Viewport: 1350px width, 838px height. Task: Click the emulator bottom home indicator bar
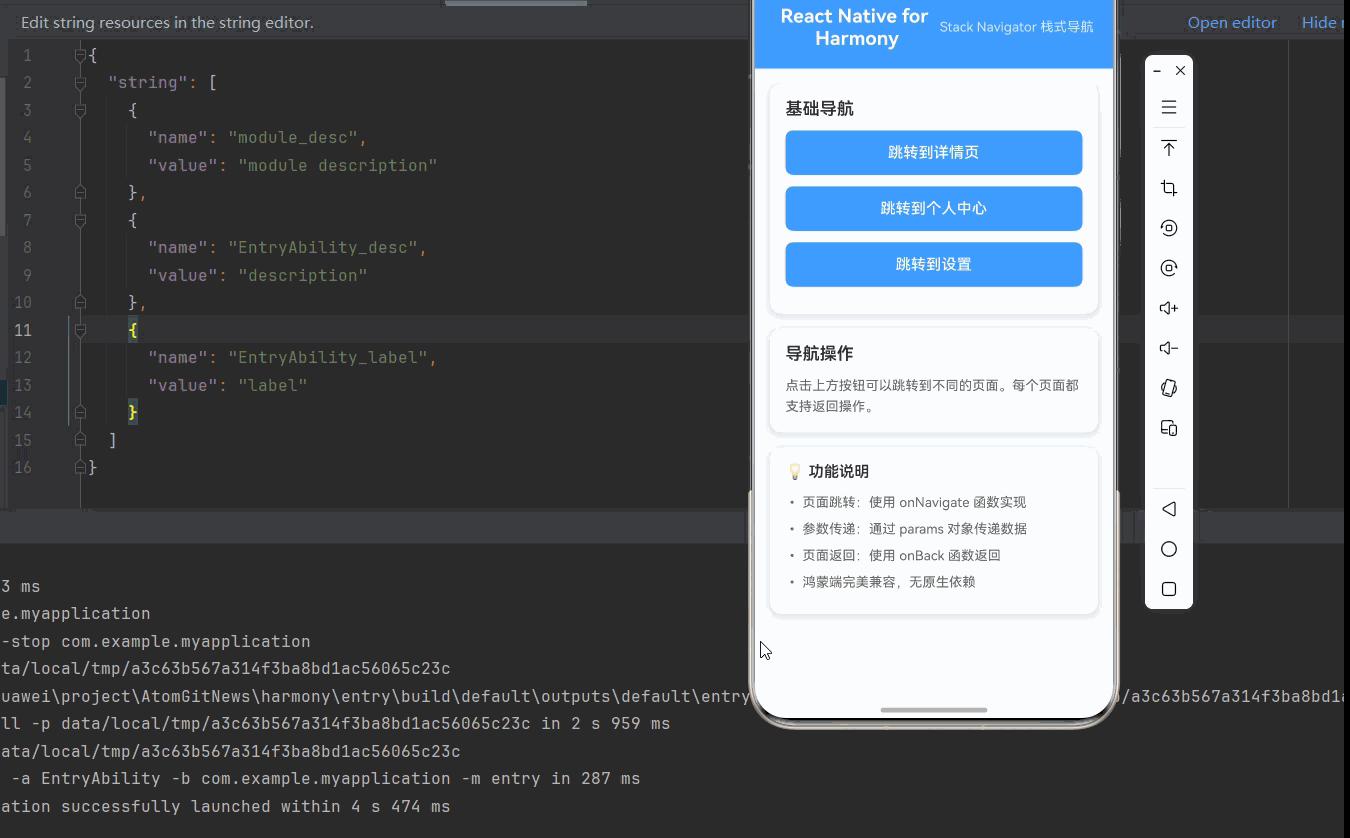(933, 710)
